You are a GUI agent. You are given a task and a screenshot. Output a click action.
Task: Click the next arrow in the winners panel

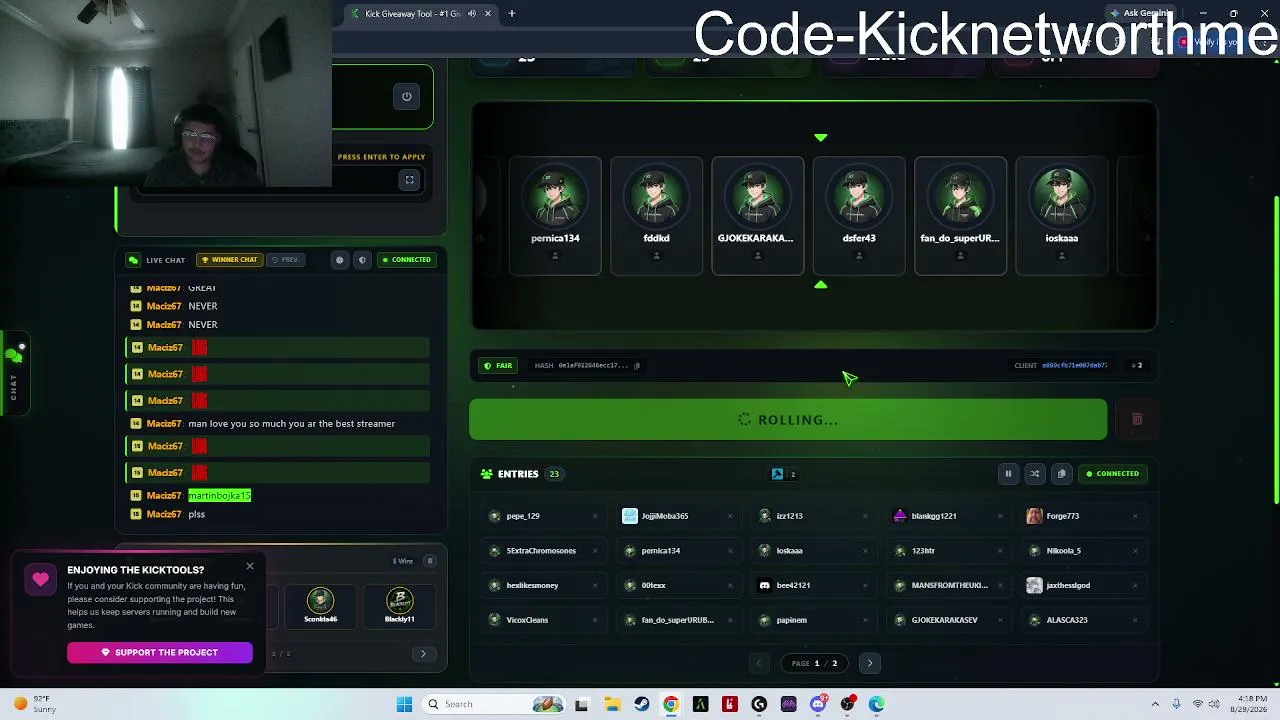tap(423, 654)
